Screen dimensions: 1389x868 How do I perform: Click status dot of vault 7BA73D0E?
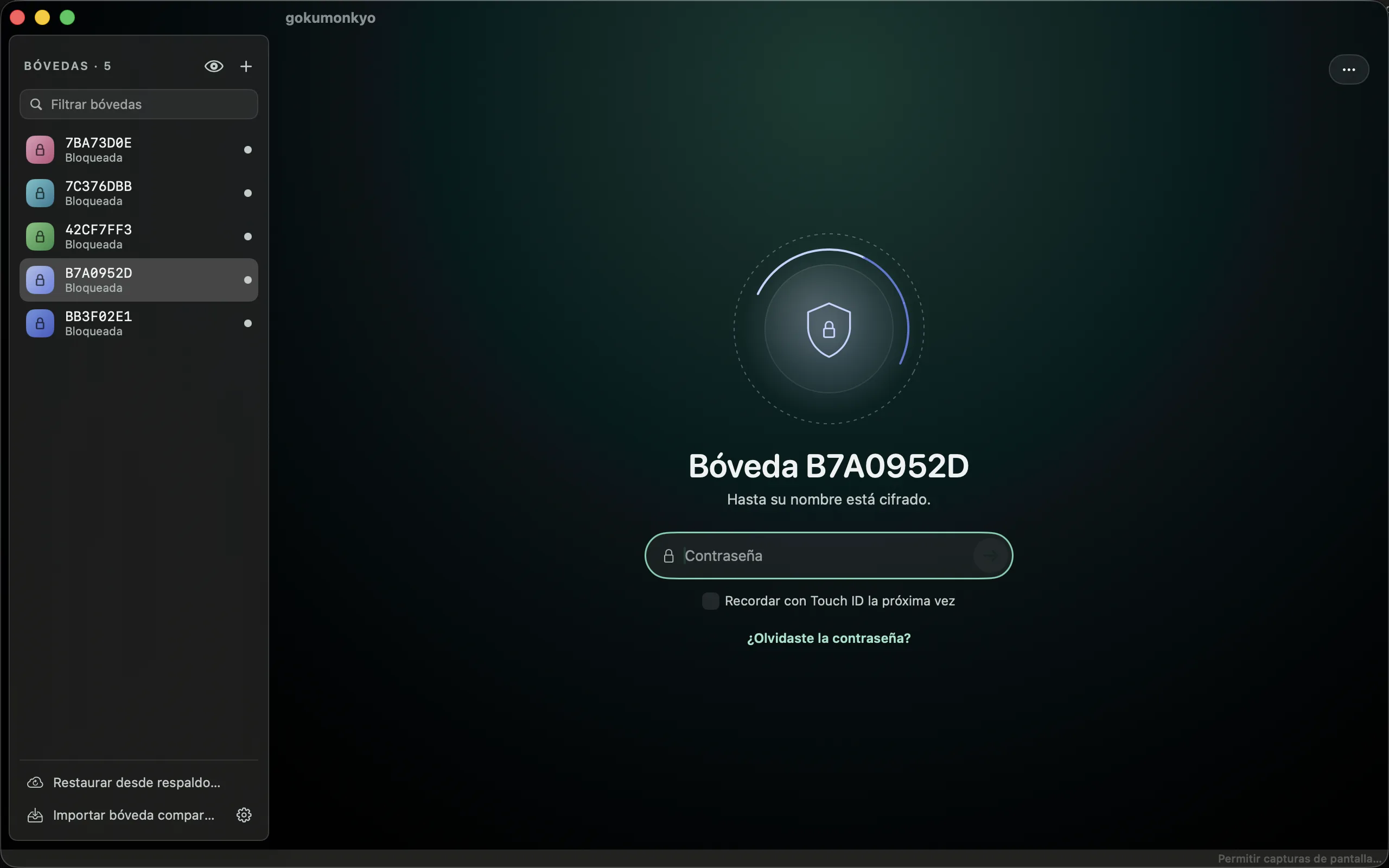tap(248, 150)
